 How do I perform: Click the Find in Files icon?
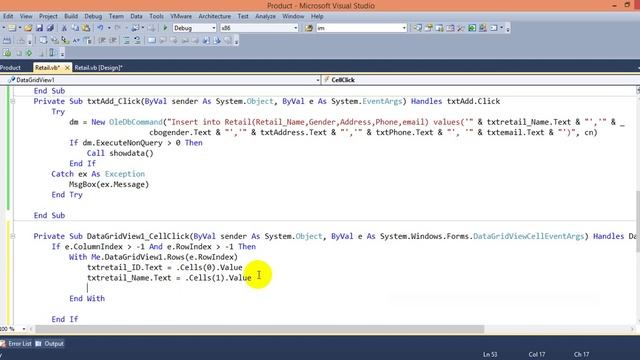coord(309,28)
